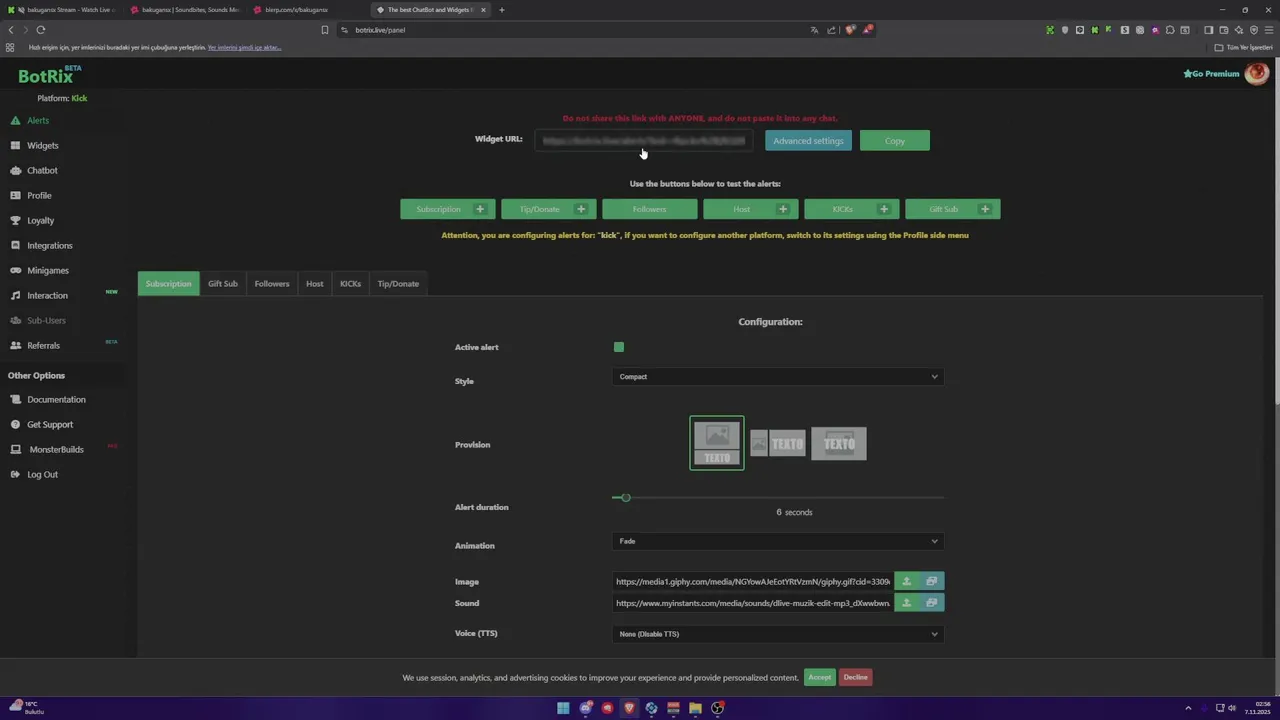Open the Minigames gamepad icon

15,271
